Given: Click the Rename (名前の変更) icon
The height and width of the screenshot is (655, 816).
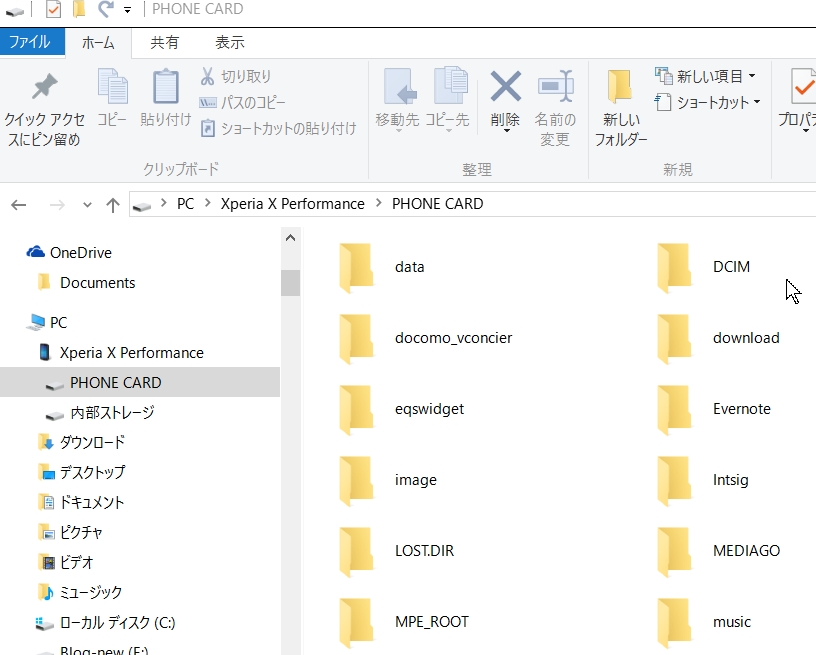Looking at the screenshot, I should [555, 87].
